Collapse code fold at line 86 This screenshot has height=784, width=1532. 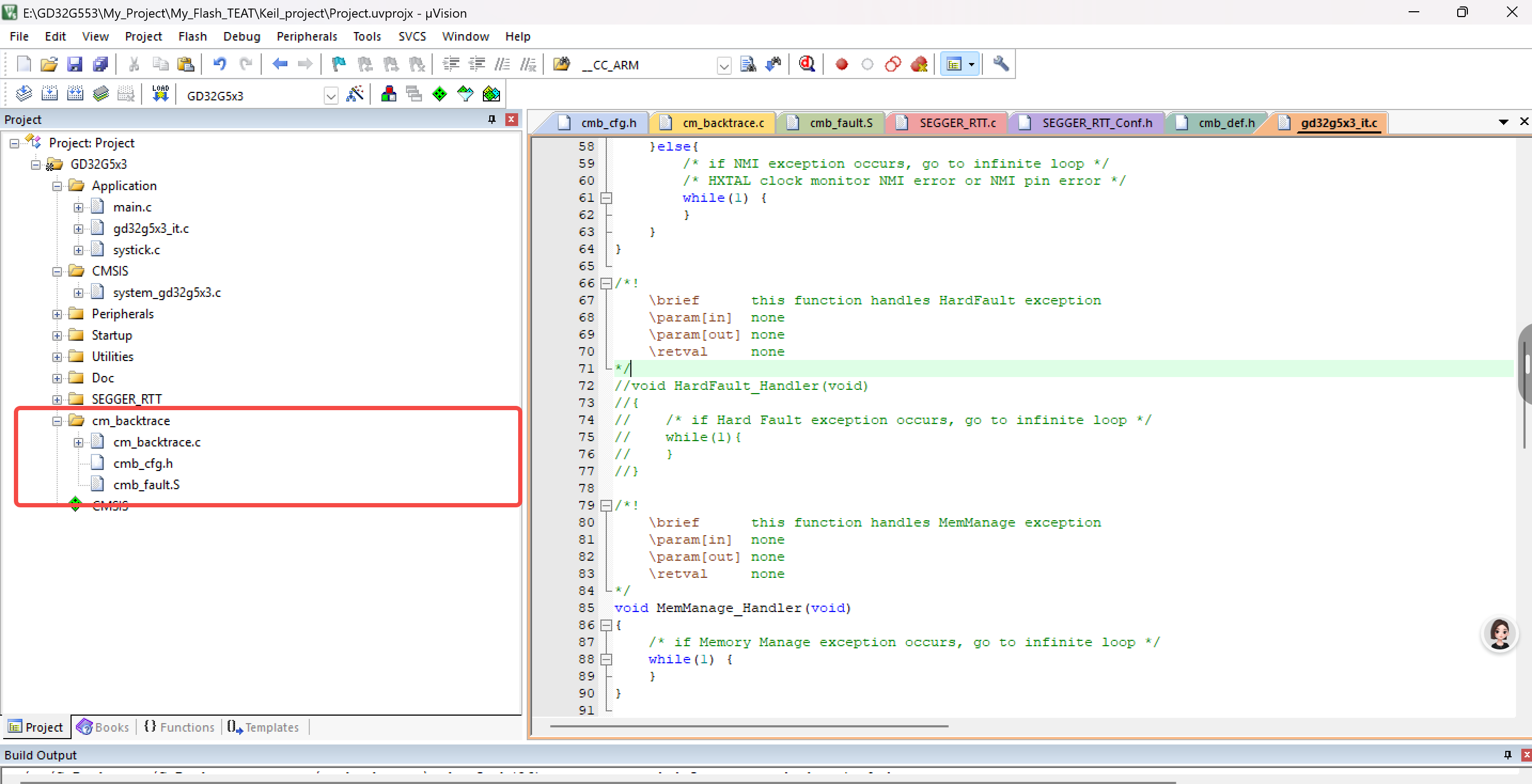[x=606, y=625]
